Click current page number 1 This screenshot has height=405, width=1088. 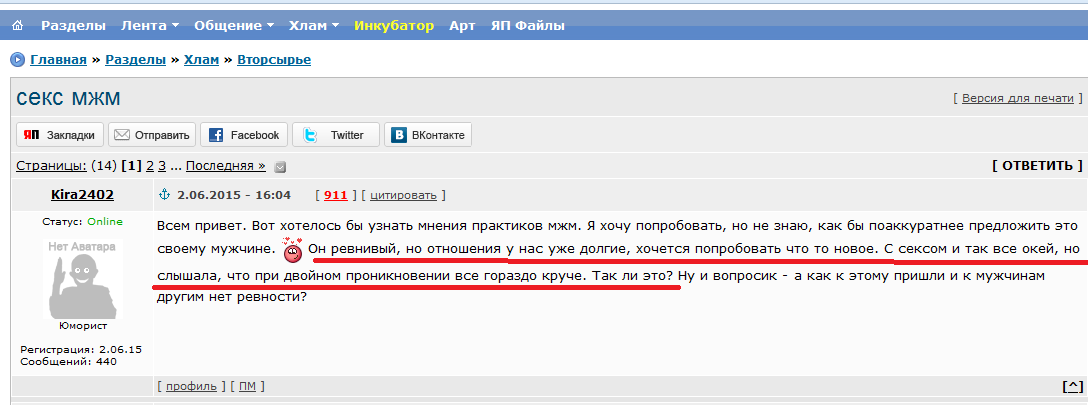point(132,166)
